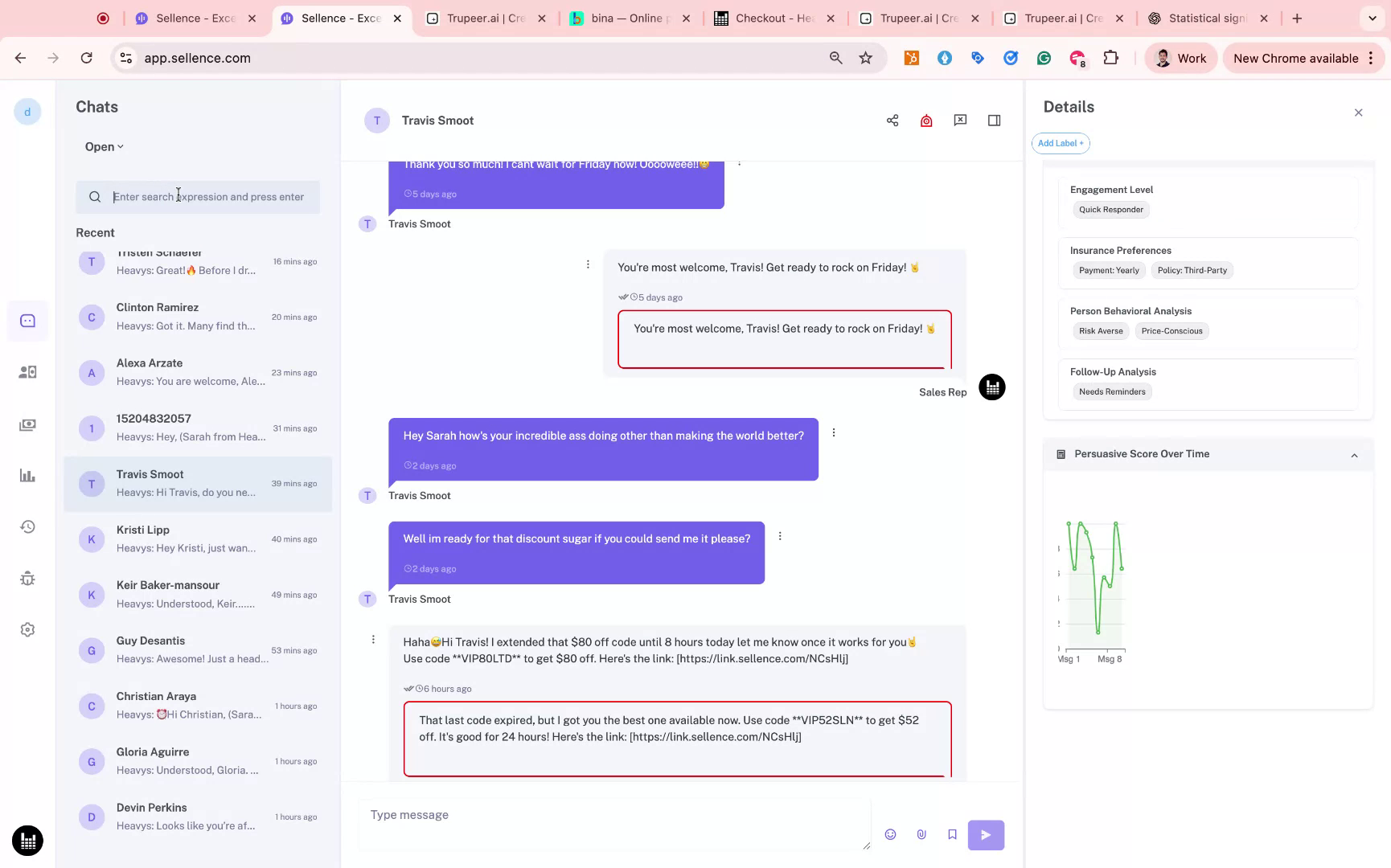Open the Open status filter dropdown
Image resolution: width=1391 pixels, height=868 pixels.
[102, 146]
